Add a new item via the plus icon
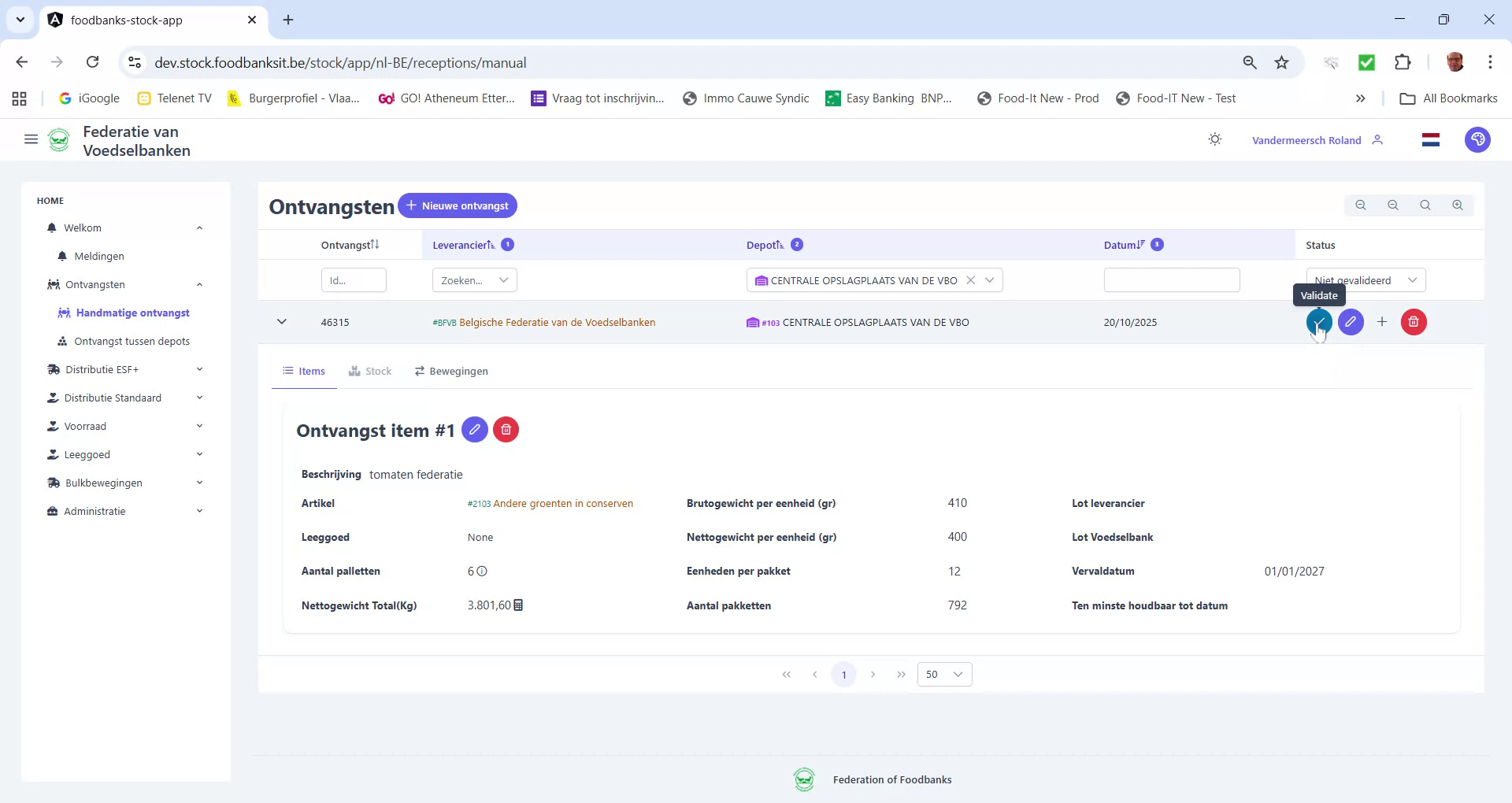This screenshot has width=1512, height=803. [x=1383, y=322]
